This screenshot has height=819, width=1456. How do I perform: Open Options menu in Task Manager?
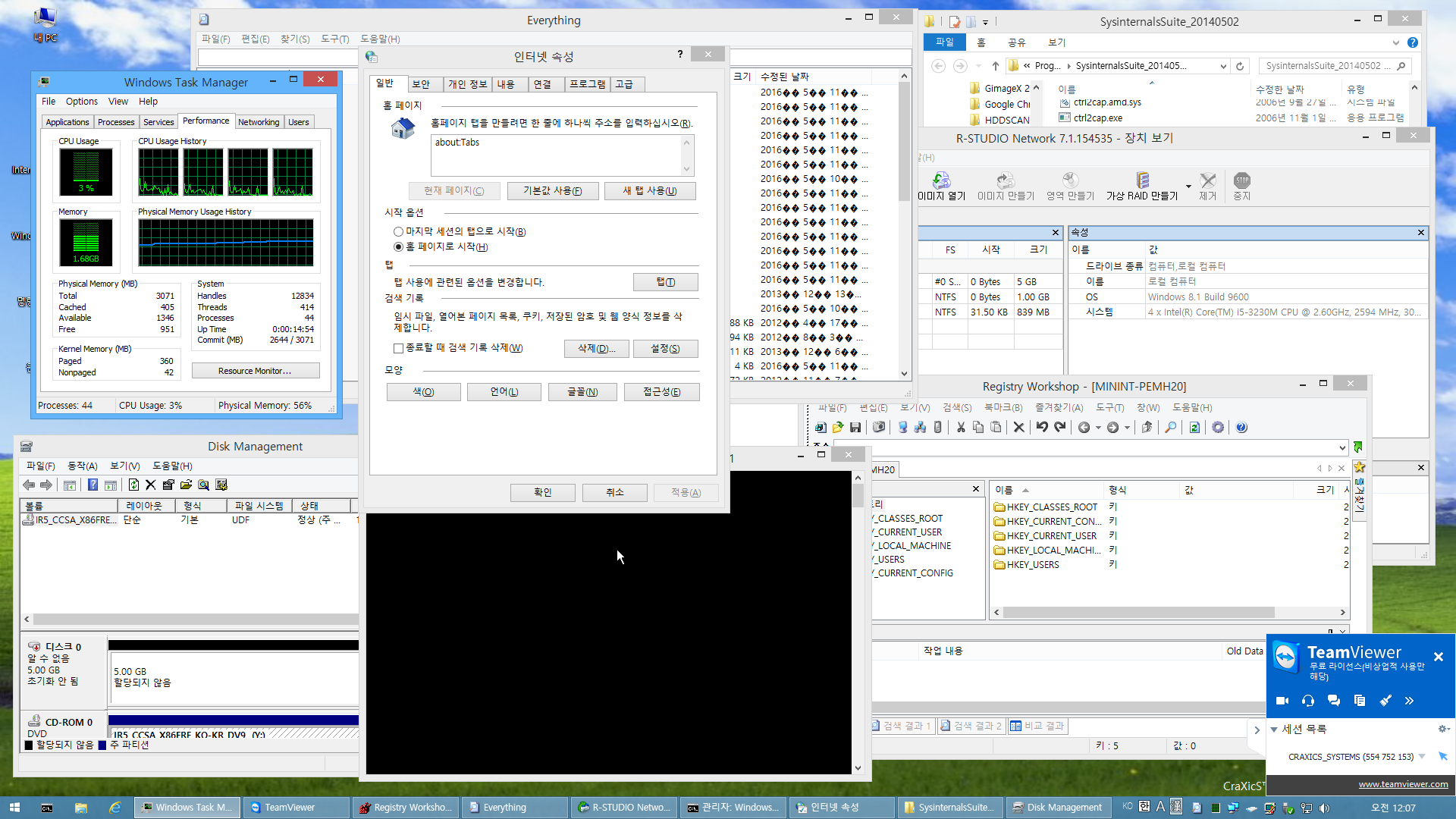tap(82, 102)
